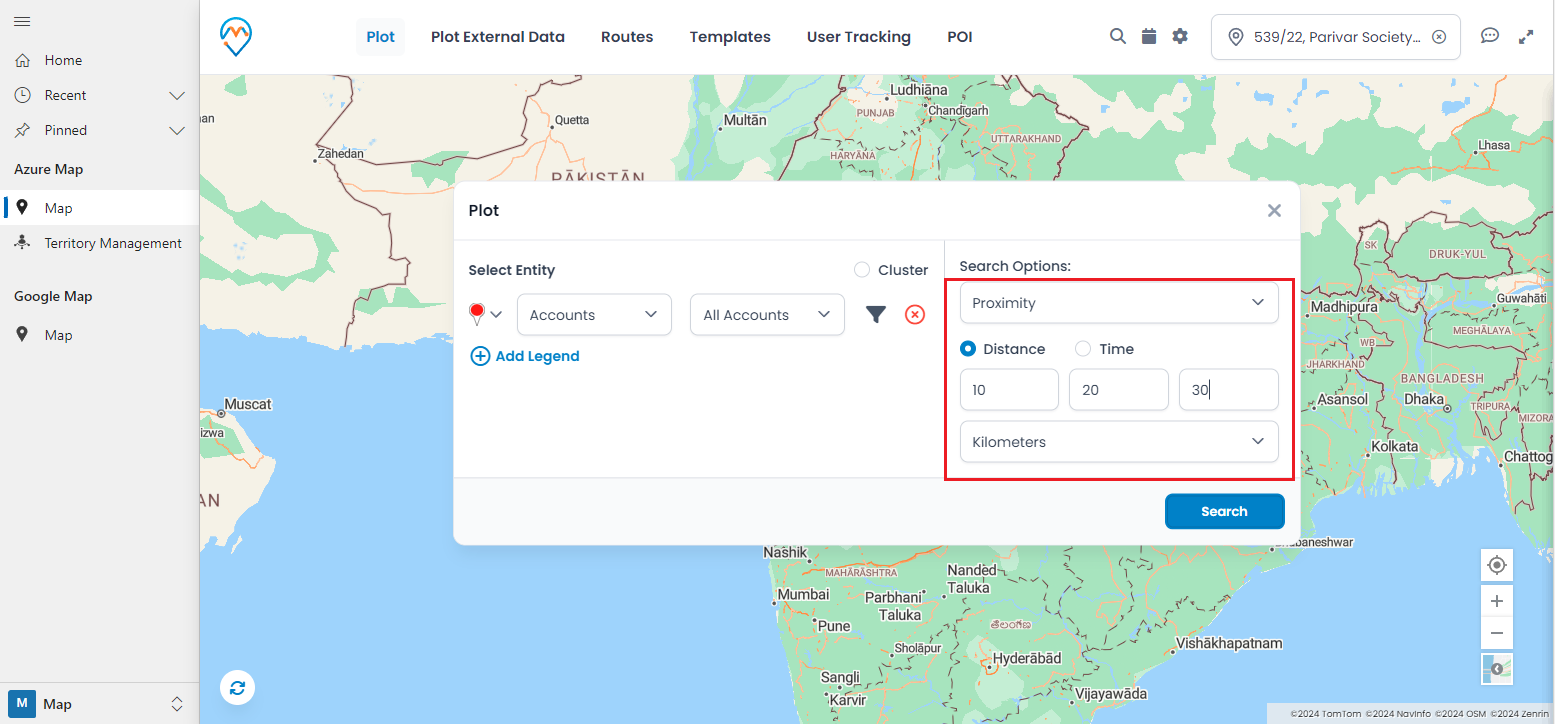Zoom in on the map

click(x=1496, y=601)
